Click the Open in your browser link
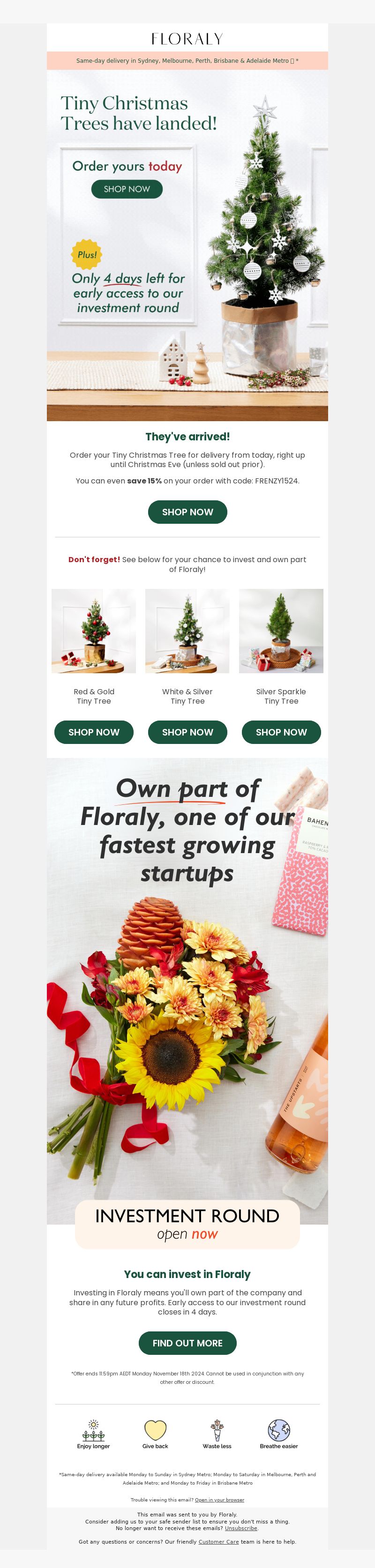This screenshot has width=375, height=1568. pos(219,1500)
